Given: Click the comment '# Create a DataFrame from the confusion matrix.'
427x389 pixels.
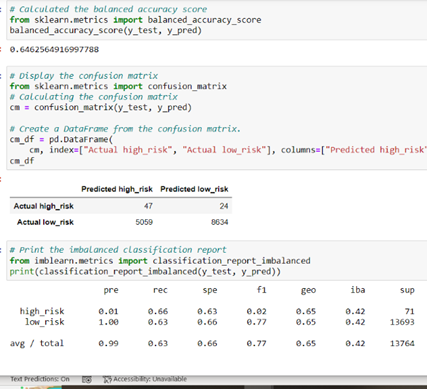Looking at the screenshot, I should point(125,129).
